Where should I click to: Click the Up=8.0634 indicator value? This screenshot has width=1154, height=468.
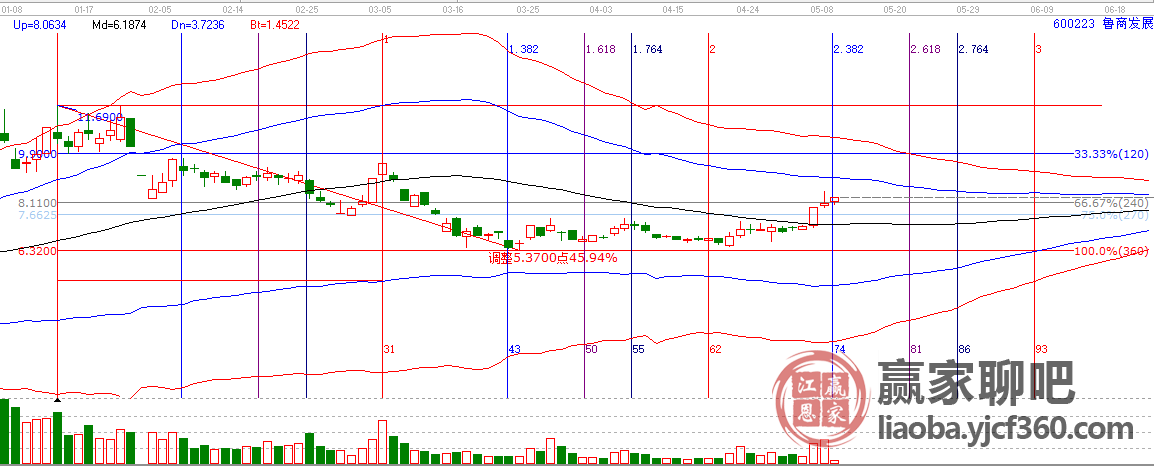coord(40,25)
